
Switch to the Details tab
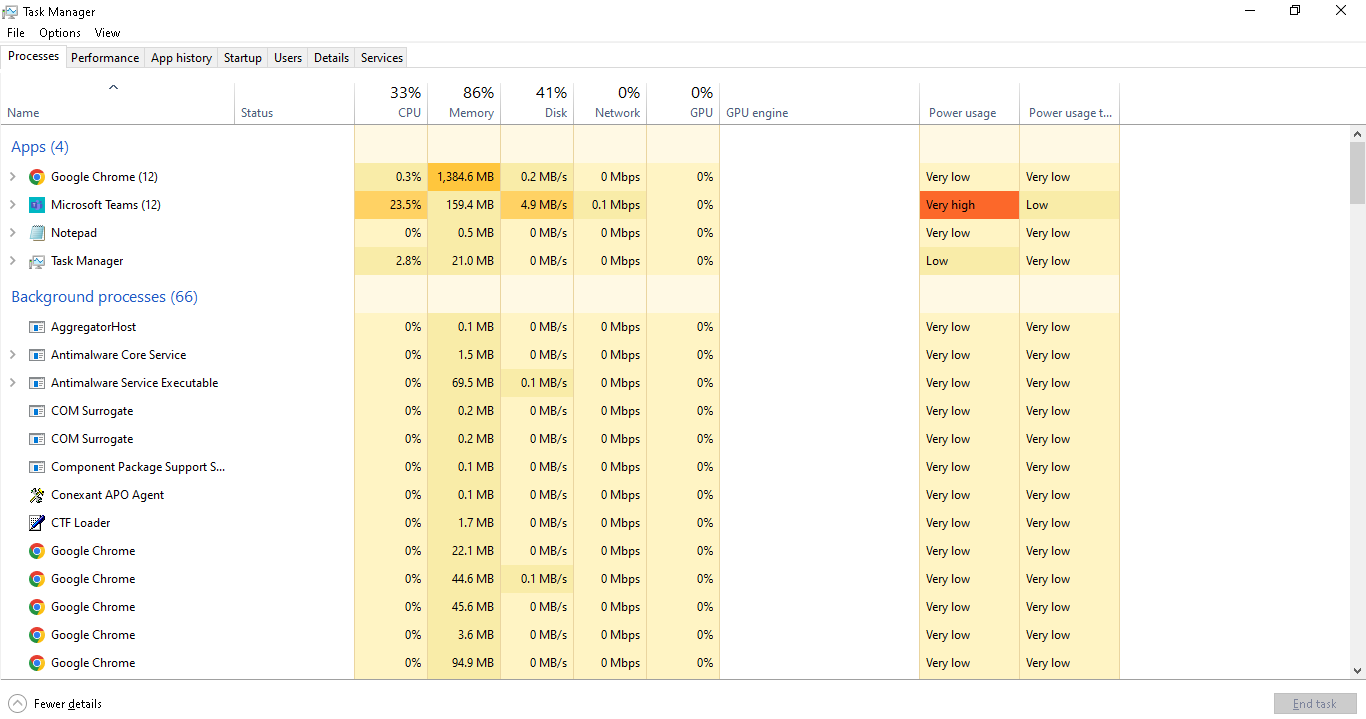[x=331, y=58]
